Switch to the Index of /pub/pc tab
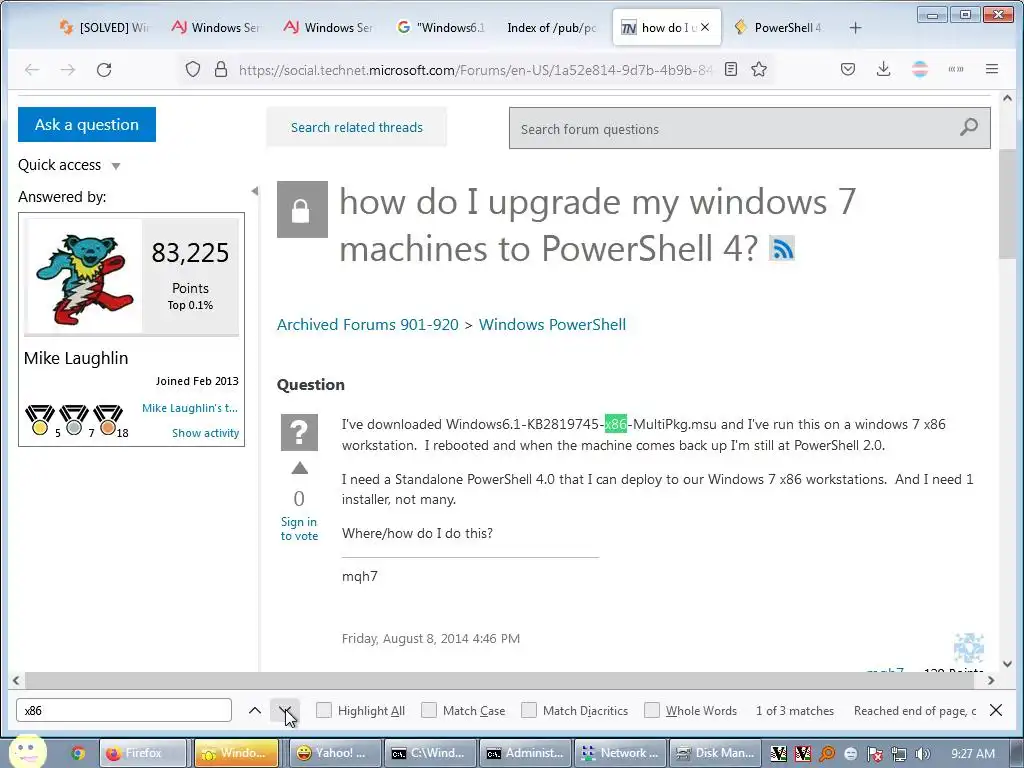The image size is (1024, 768). [x=552, y=27]
